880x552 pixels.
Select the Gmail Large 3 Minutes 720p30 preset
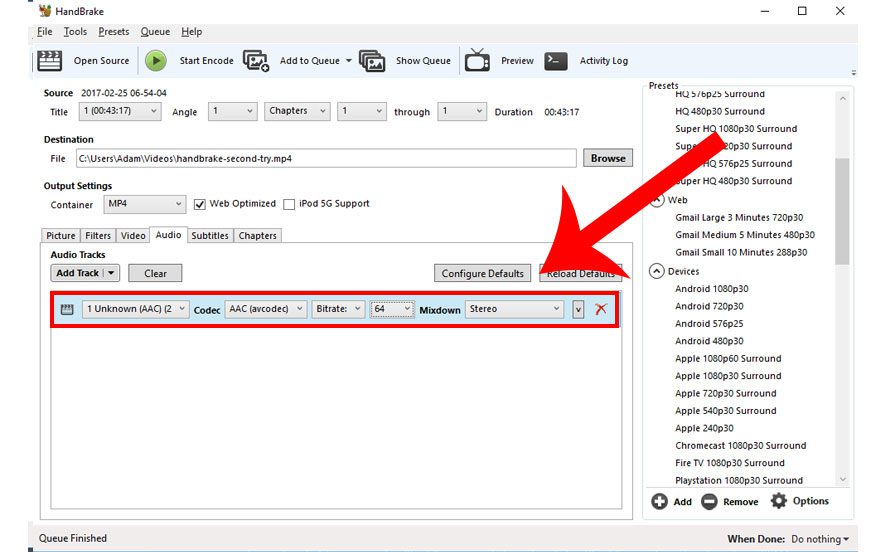(739, 218)
